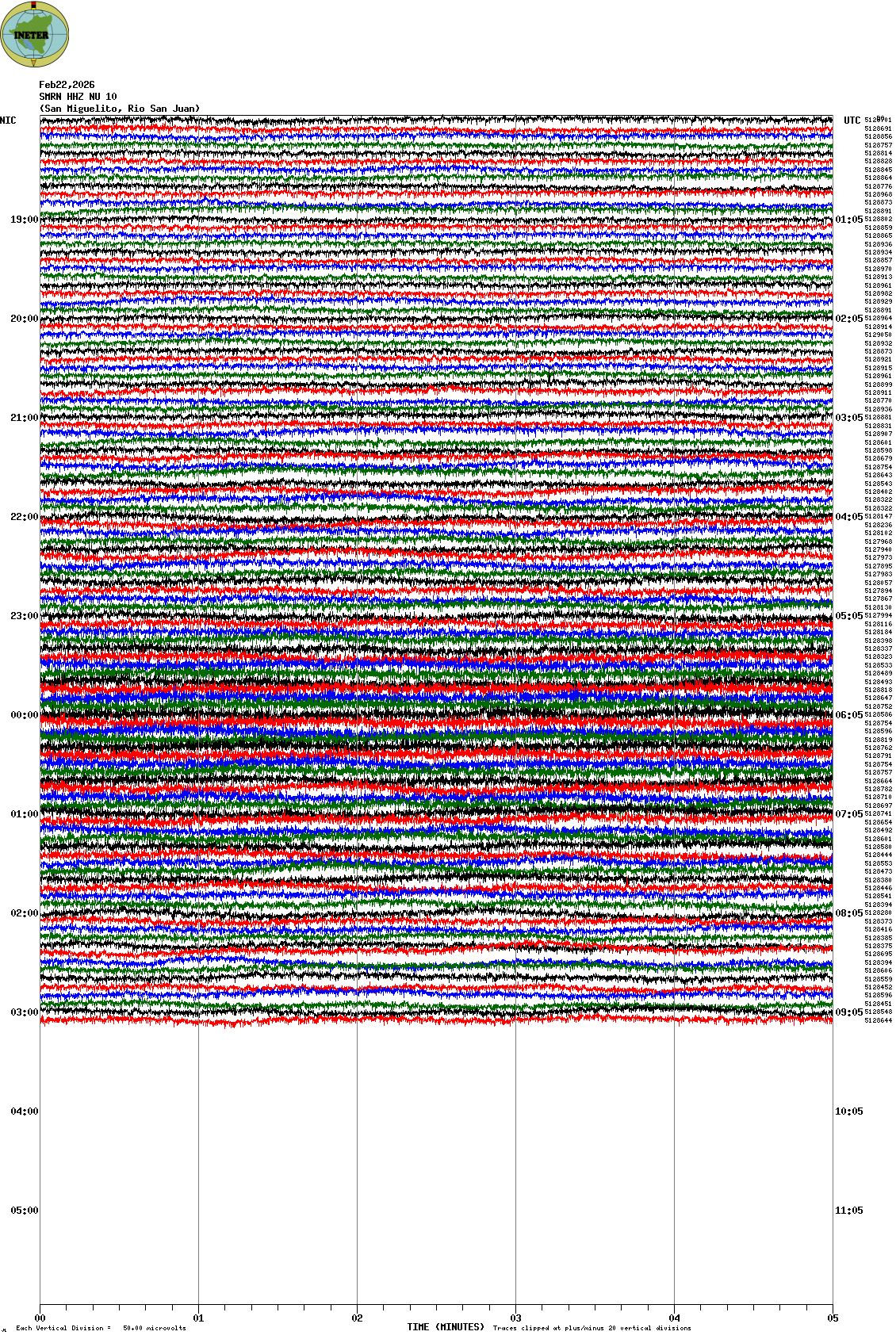
Task: Click the 11:05 UTC time label
Action: click(848, 1211)
